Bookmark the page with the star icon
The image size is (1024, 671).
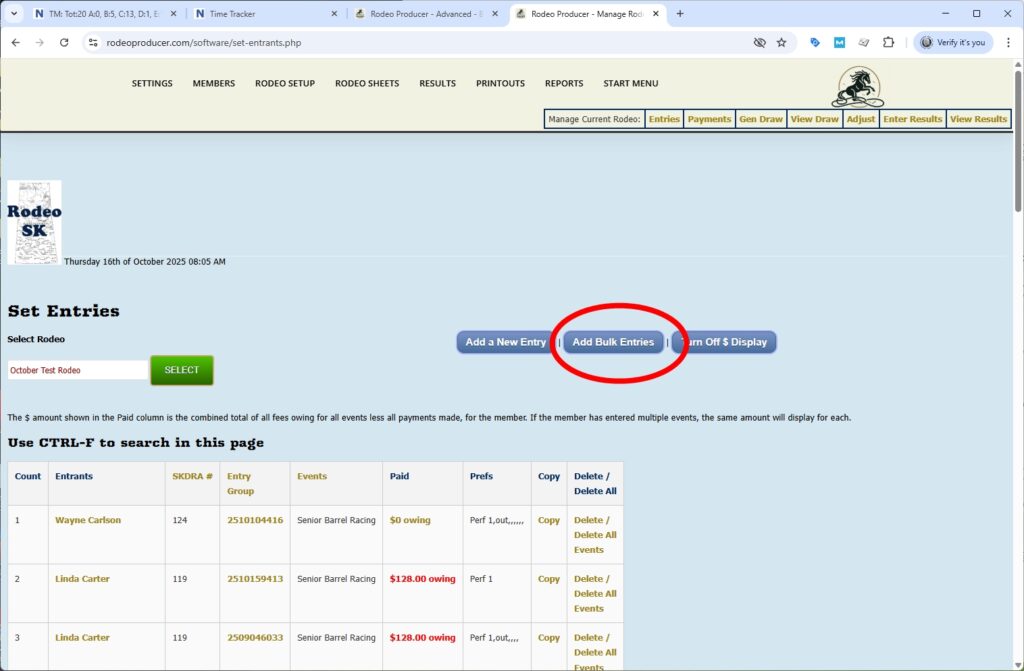tap(782, 42)
